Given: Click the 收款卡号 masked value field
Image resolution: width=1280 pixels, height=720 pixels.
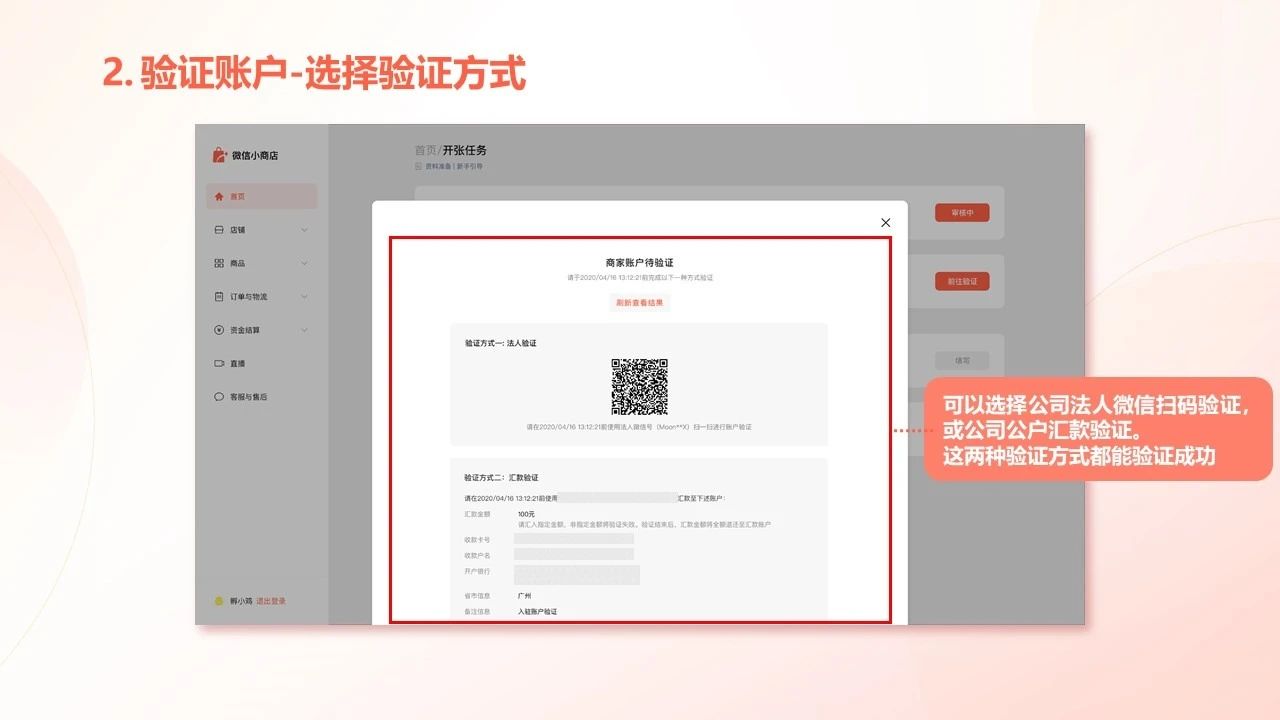Looking at the screenshot, I should [574, 539].
